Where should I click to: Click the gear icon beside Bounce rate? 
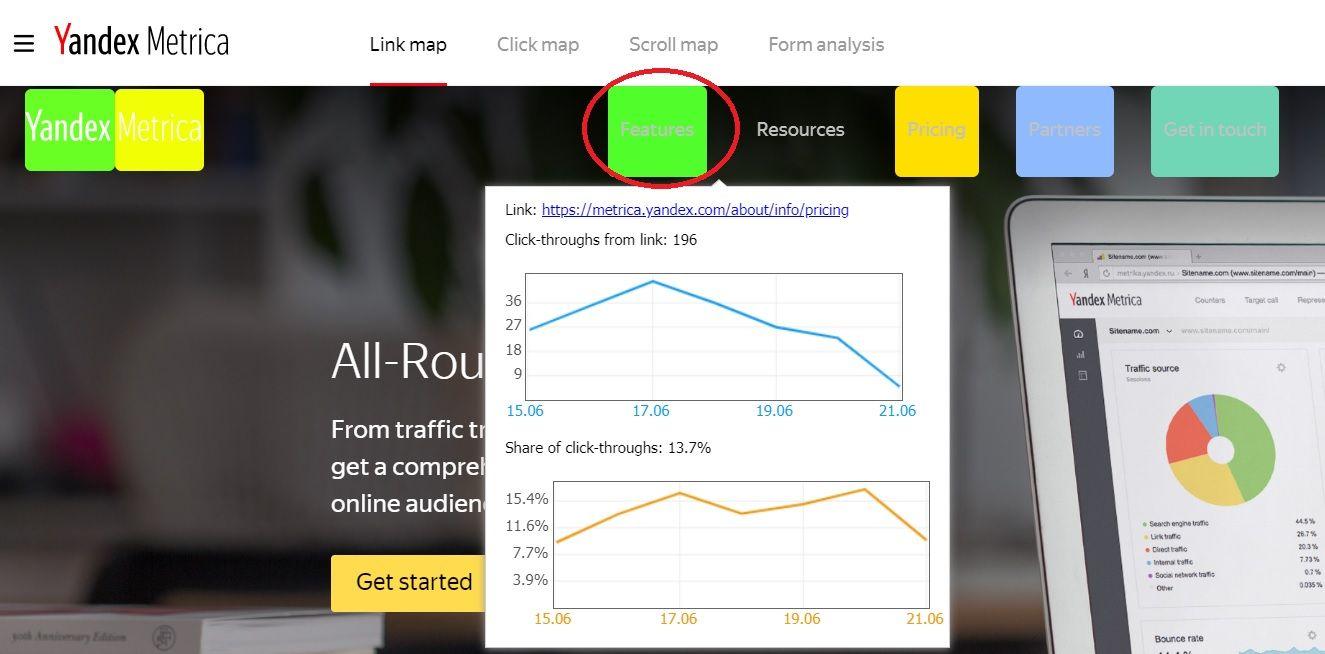(x=1312, y=635)
